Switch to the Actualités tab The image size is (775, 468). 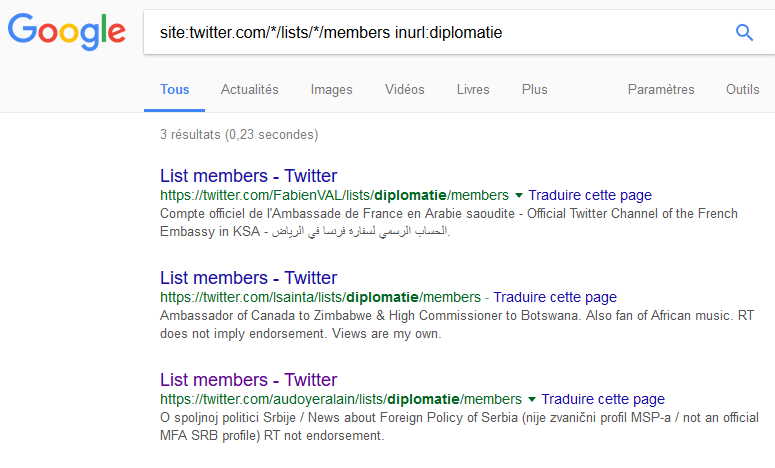click(250, 89)
